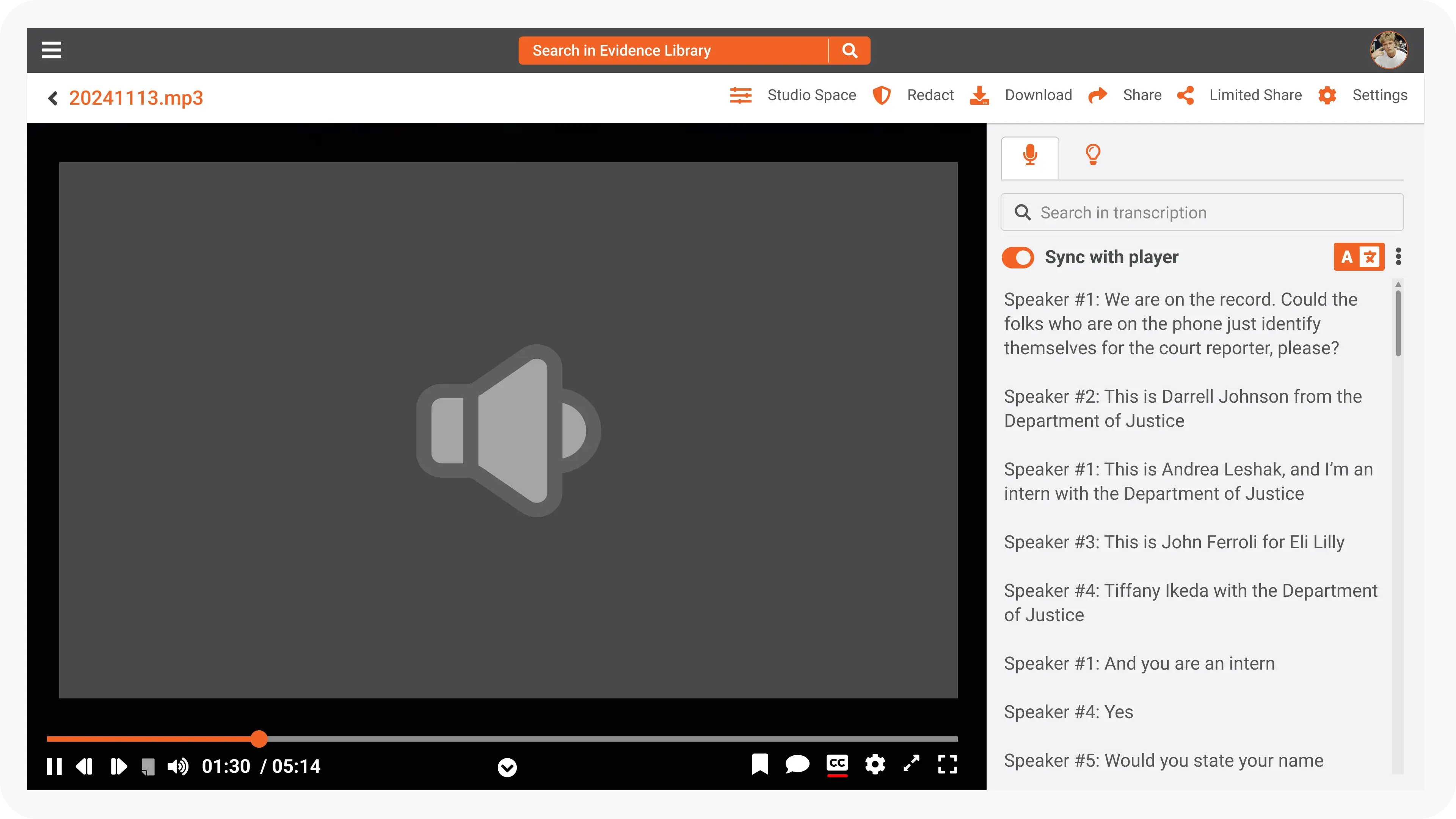Mute the player volume speaker
This screenshot has height=819, width=1456.
point(177,766)
